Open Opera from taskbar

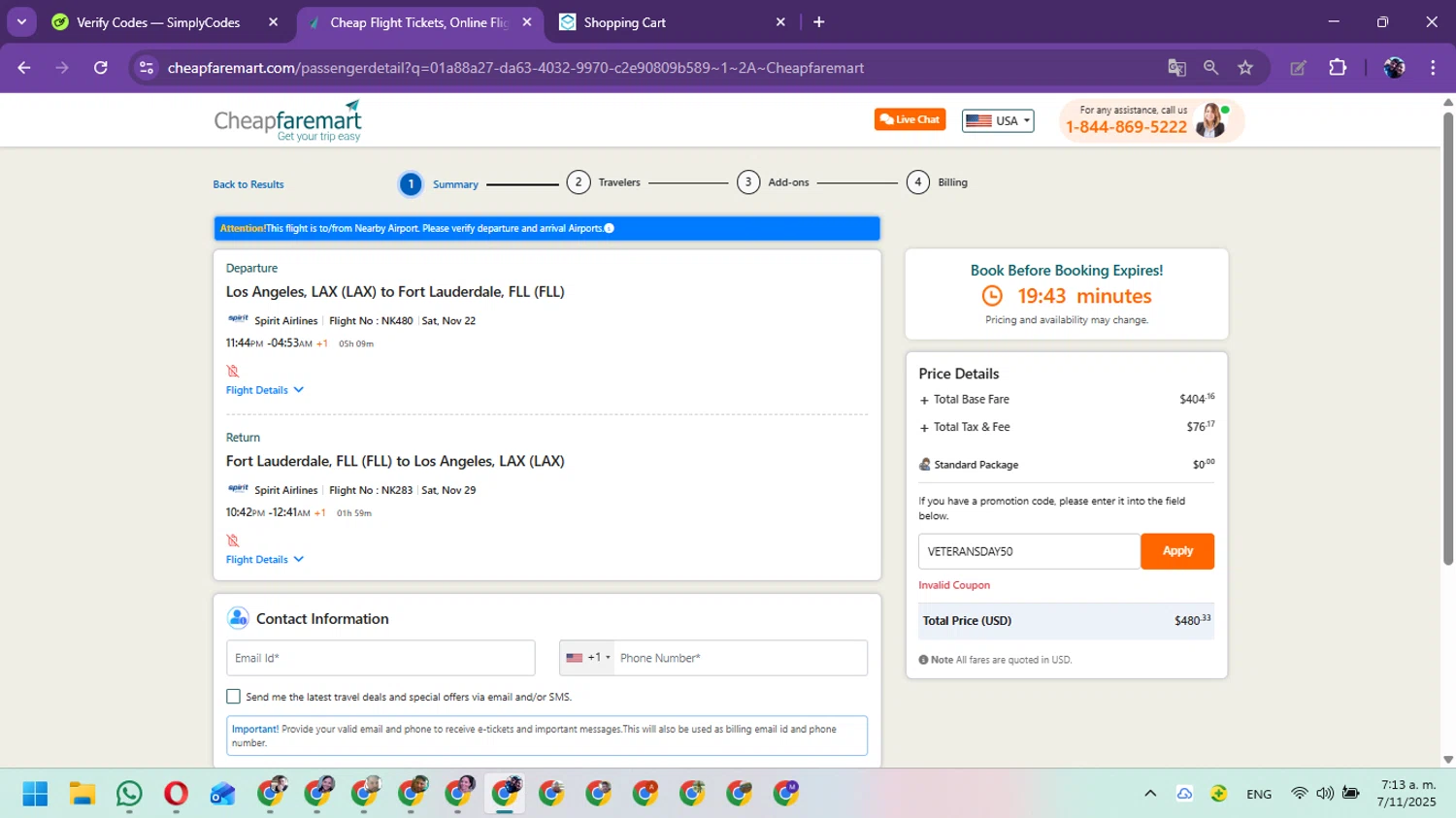point(176,794)
